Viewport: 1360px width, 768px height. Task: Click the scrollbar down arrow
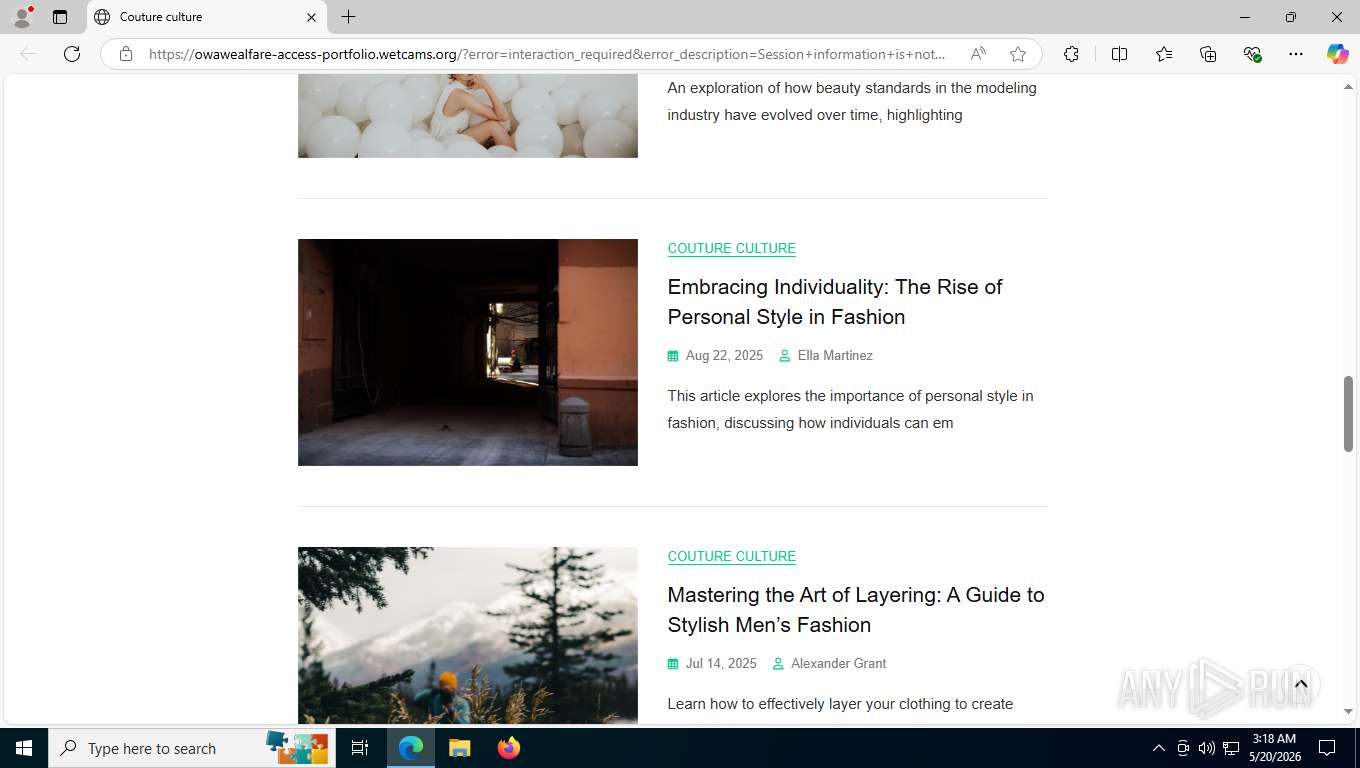[1348, 711]
